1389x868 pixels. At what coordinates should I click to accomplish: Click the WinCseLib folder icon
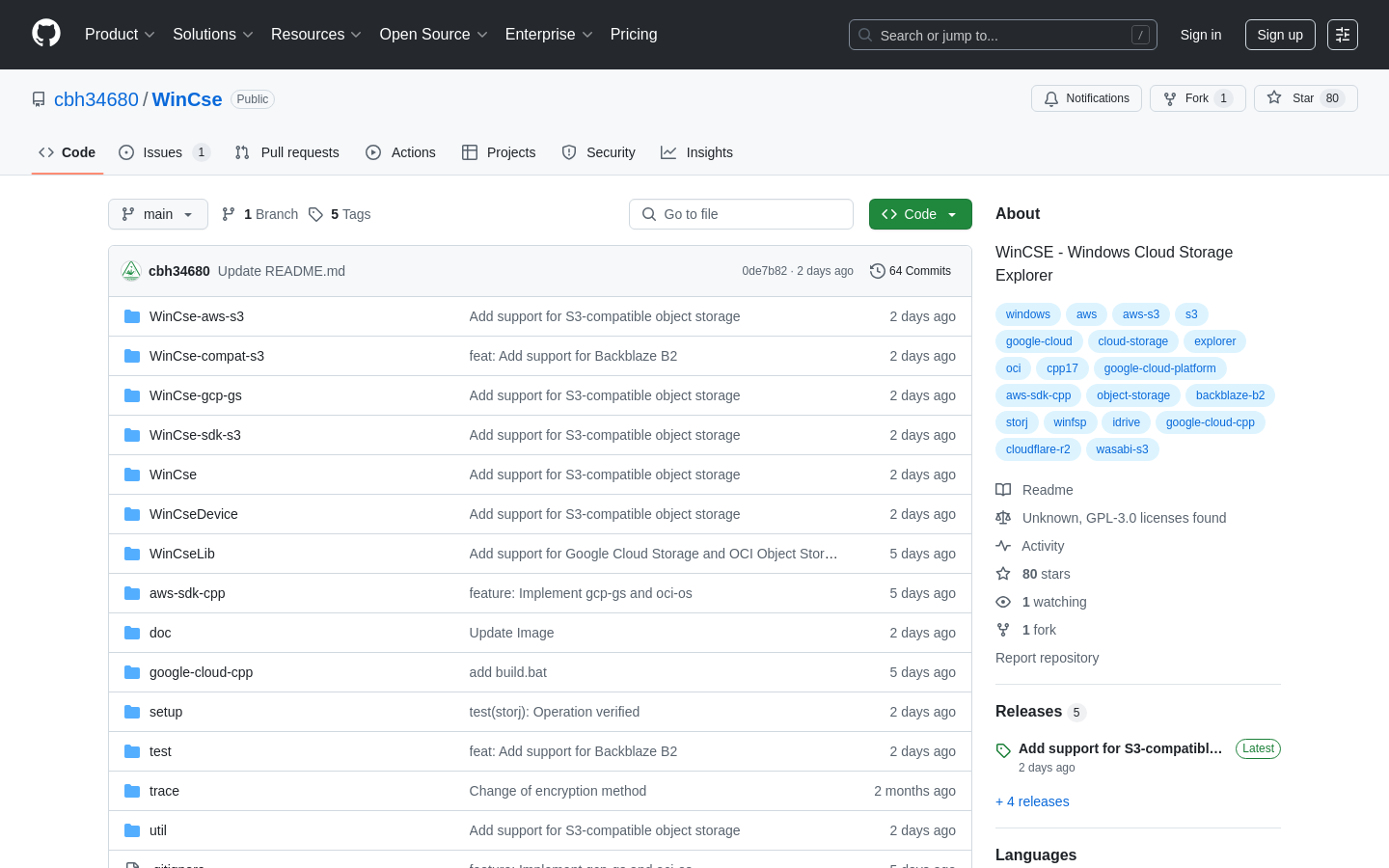click(x=132, y=554)
